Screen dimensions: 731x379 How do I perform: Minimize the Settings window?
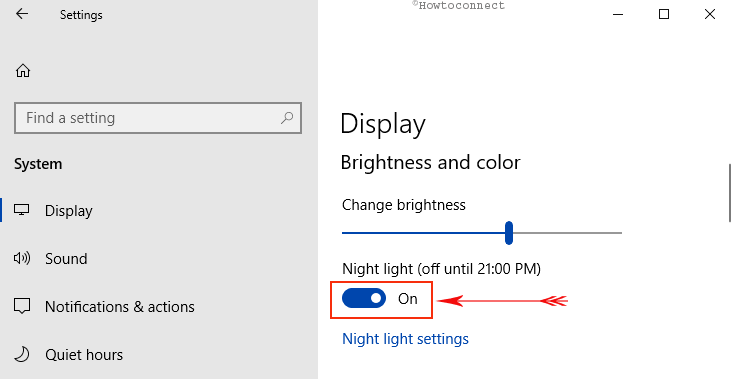tap(618, 14)
